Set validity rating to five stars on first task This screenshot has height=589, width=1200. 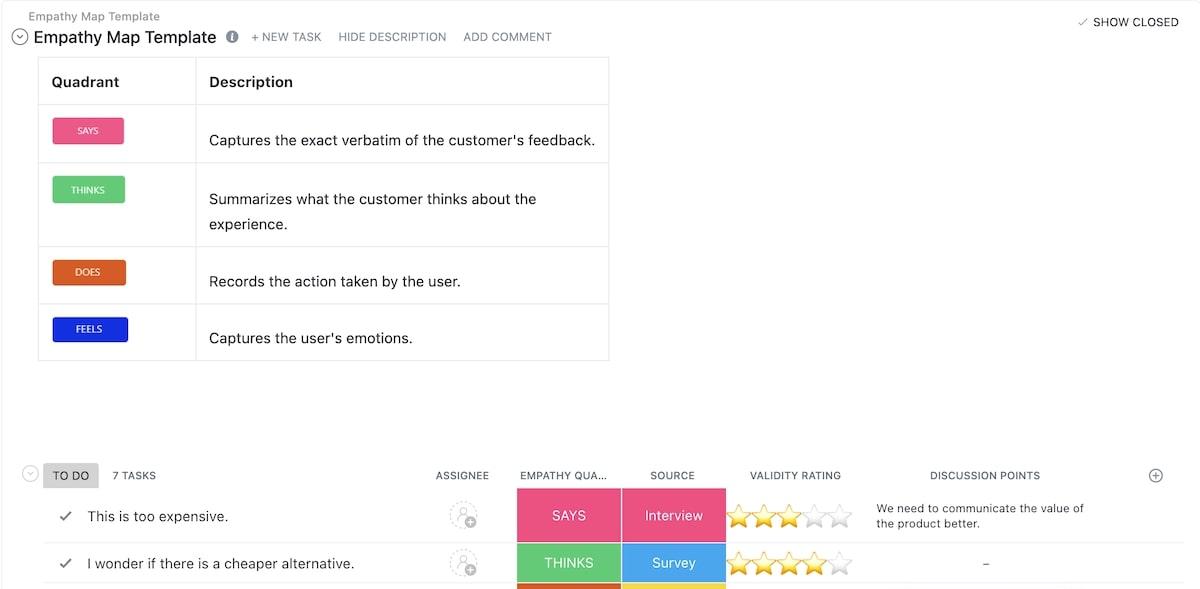tap(840, 517)
